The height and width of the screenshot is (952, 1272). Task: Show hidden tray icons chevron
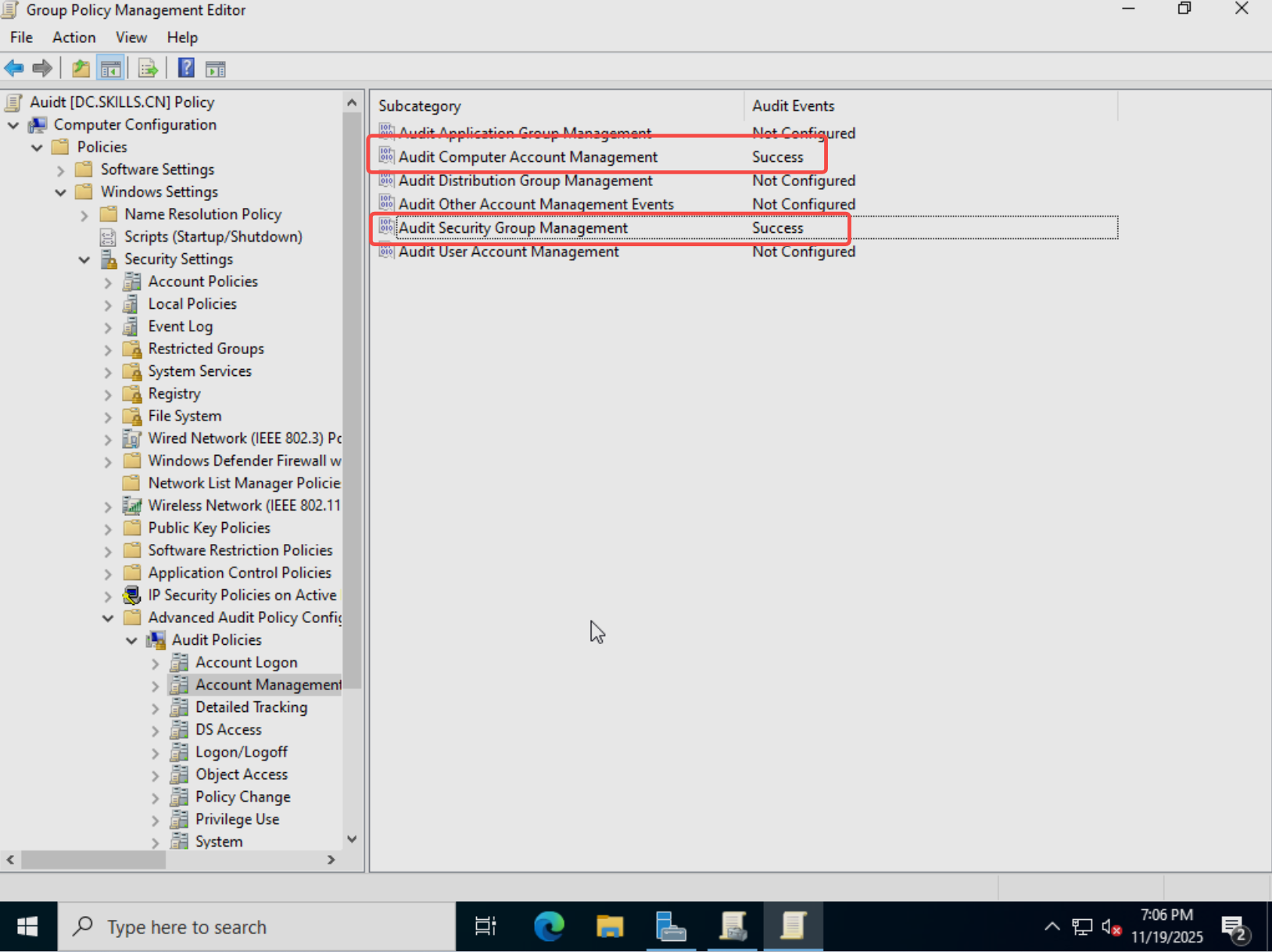tap(1052, 927)
